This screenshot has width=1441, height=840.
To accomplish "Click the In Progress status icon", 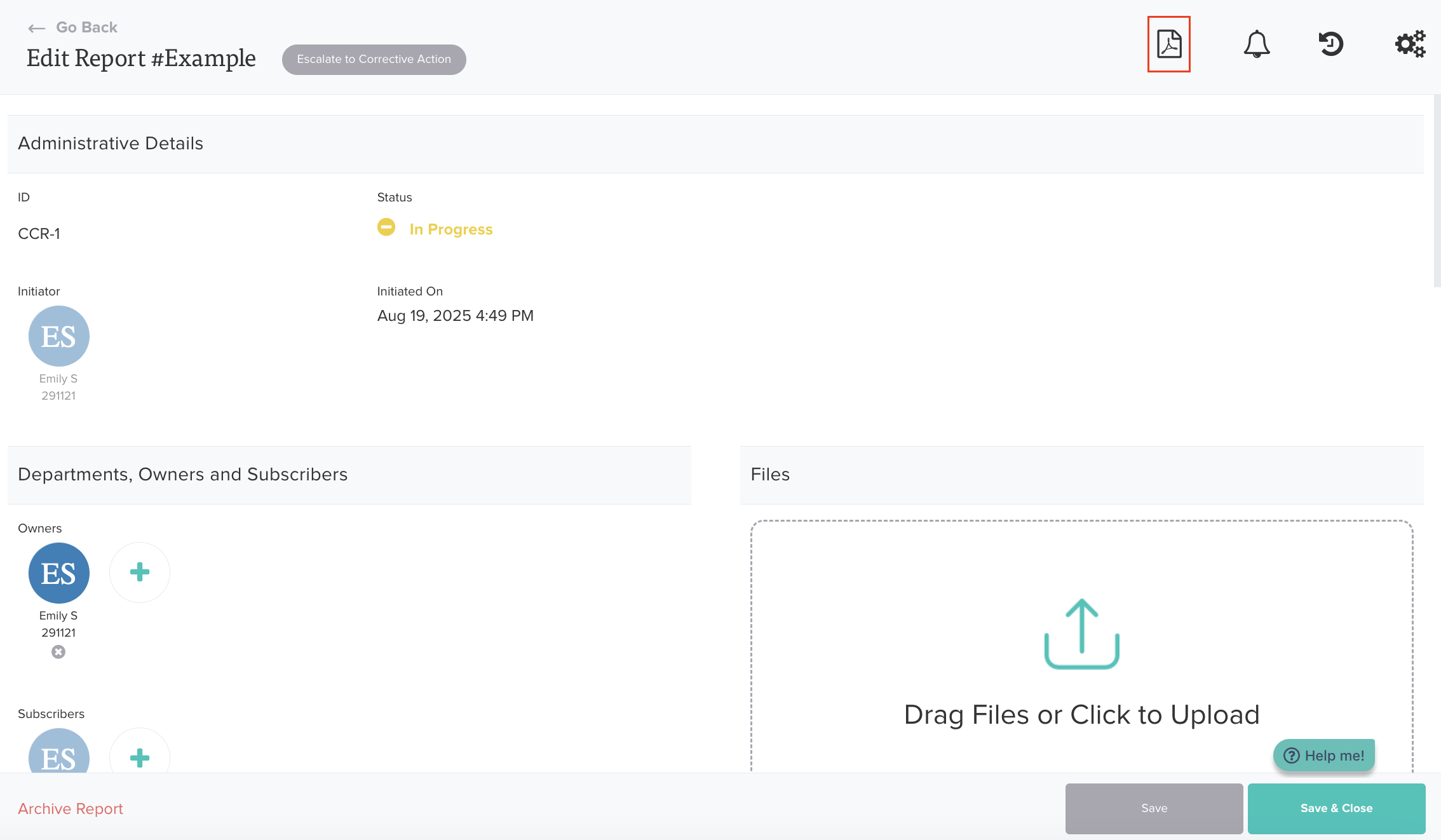I will coord(386,227).
